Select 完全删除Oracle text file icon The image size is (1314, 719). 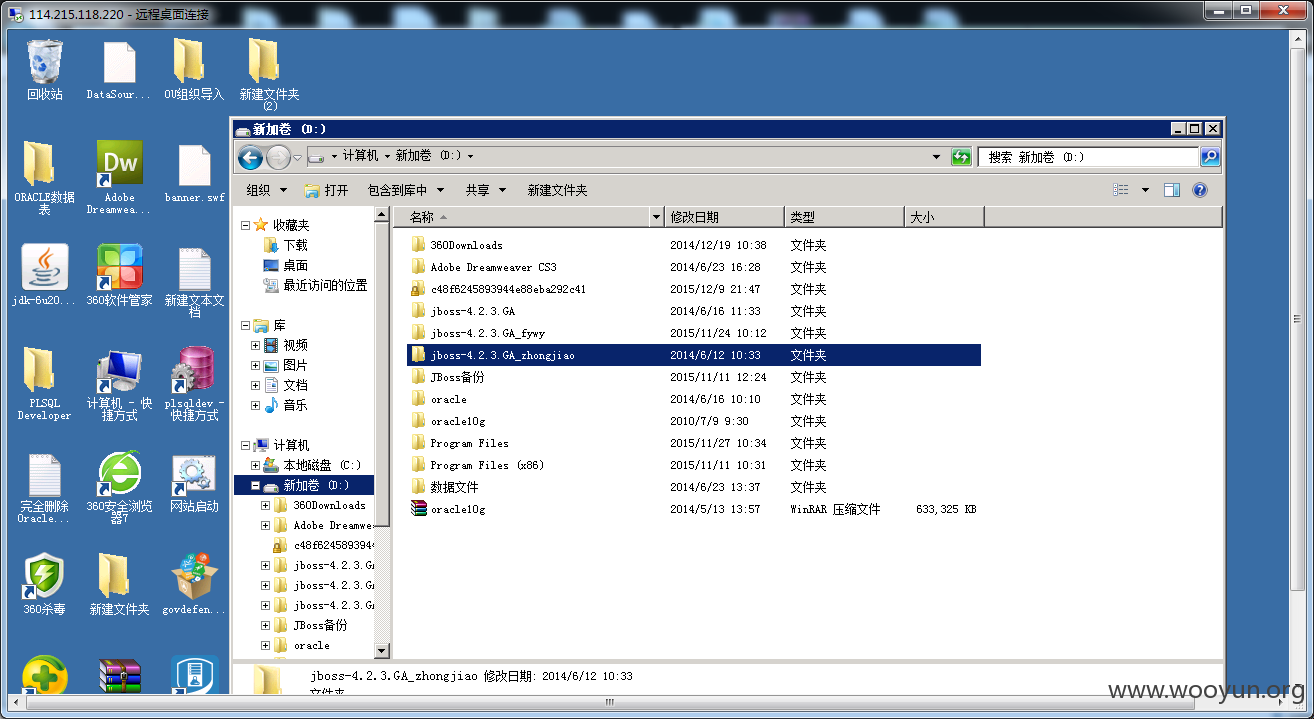click(44, 488)
